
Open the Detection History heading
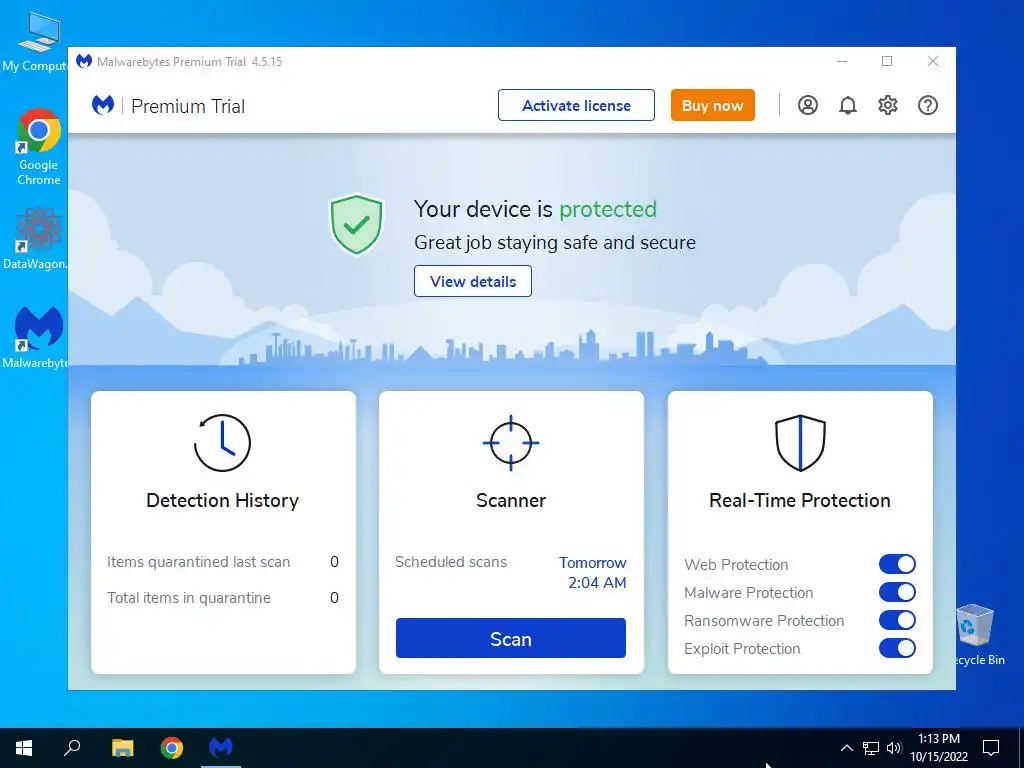click(222, 500)
